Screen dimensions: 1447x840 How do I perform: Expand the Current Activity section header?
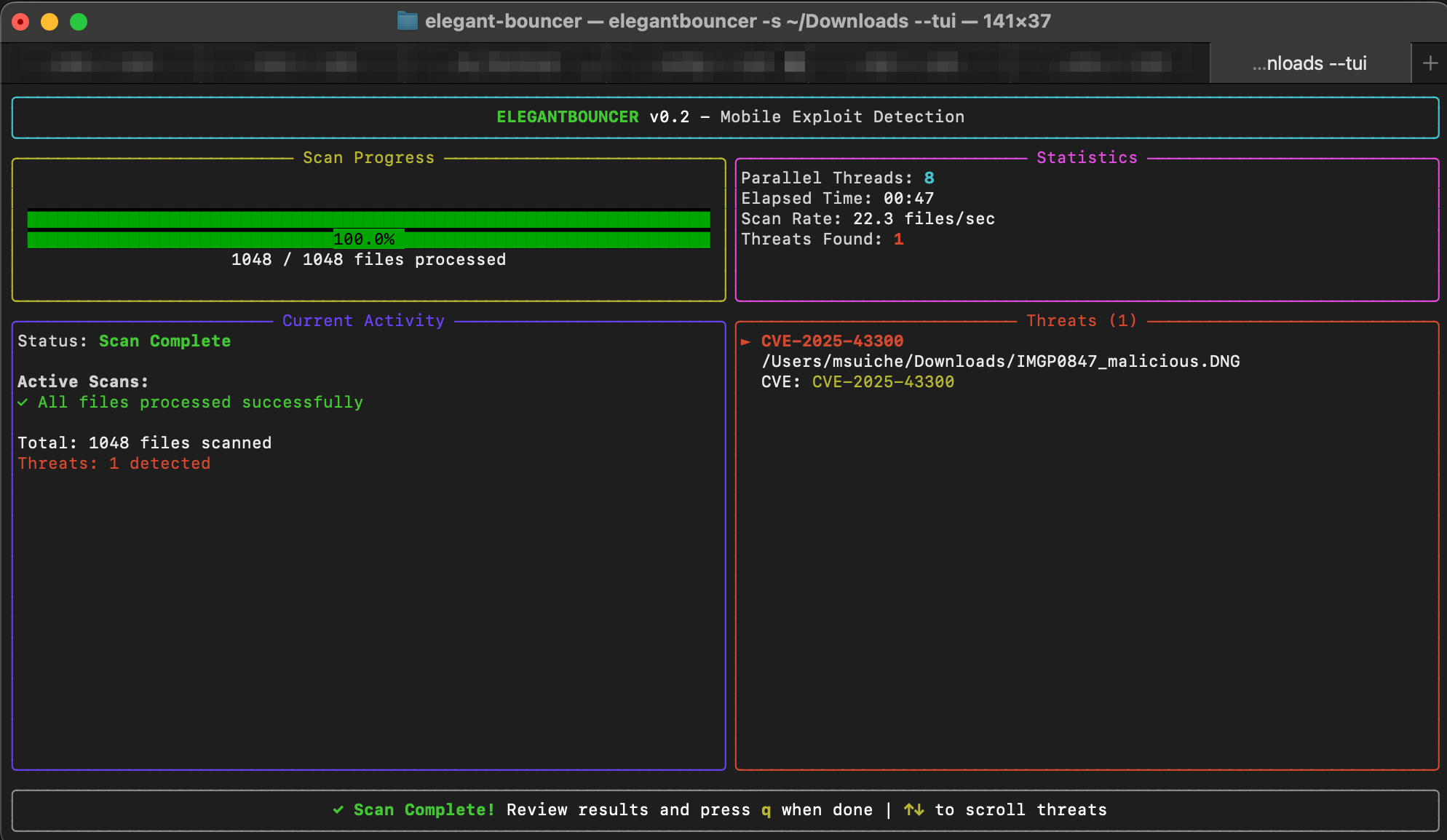pyautogui.click(x=363, y=320)
